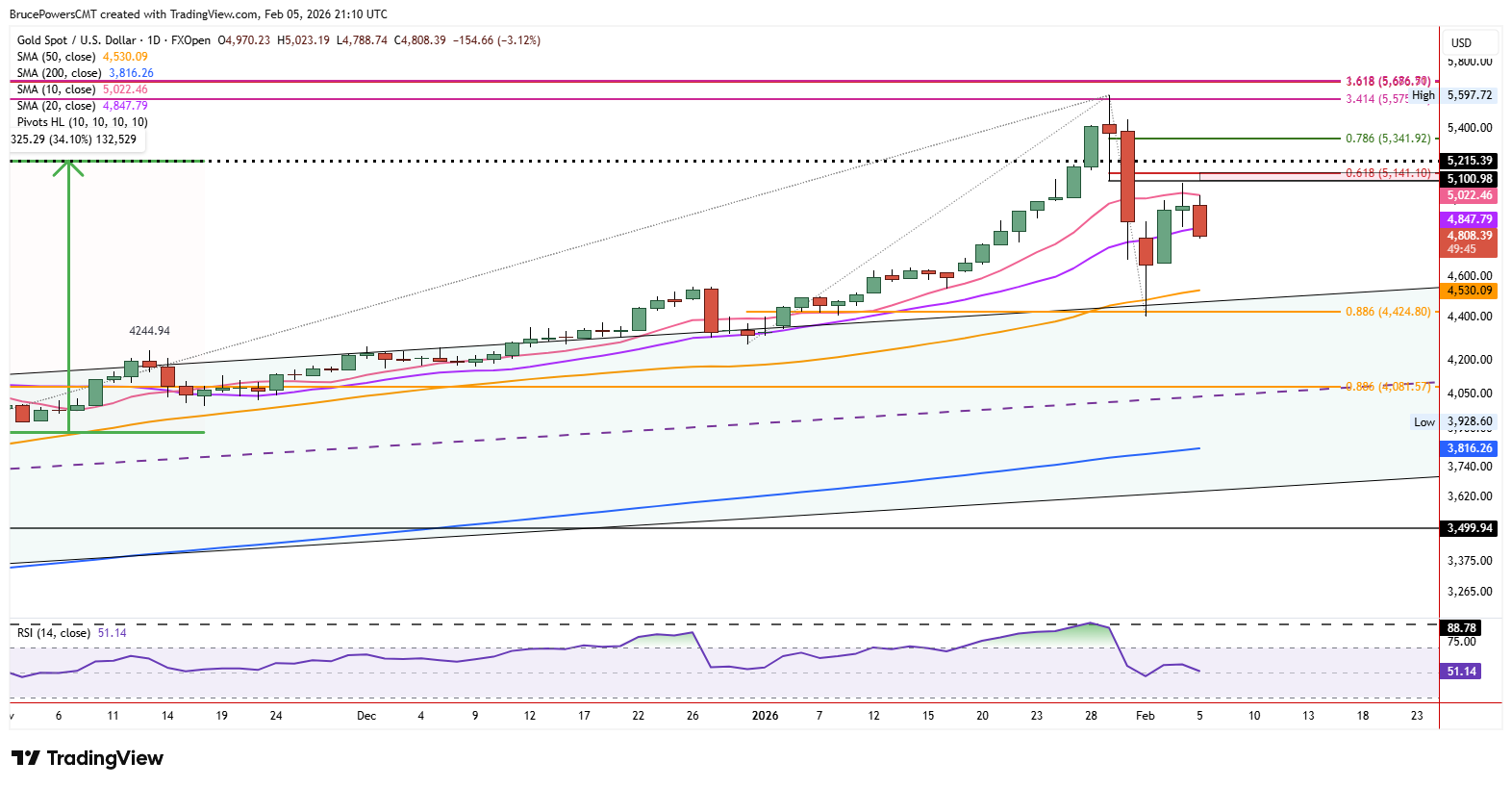Click the 5,215.39 price axis label
This screenshot has height=787, width=1512.
1469,161
